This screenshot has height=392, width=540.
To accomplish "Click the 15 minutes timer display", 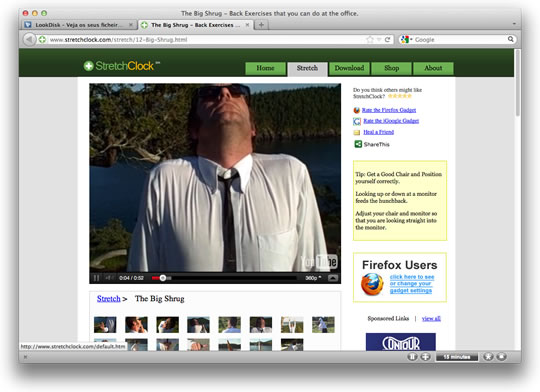I will [457, 357].
